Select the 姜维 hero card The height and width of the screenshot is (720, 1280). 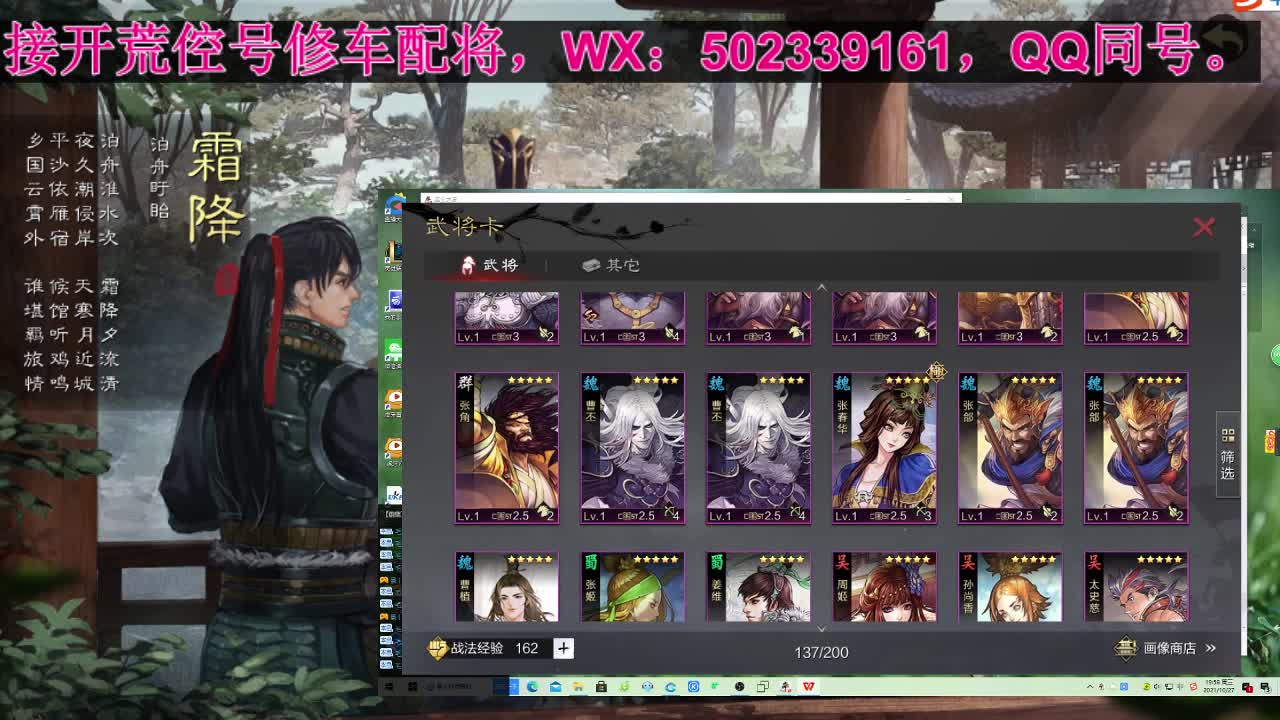pyautogui.click(x=759, y=587)
